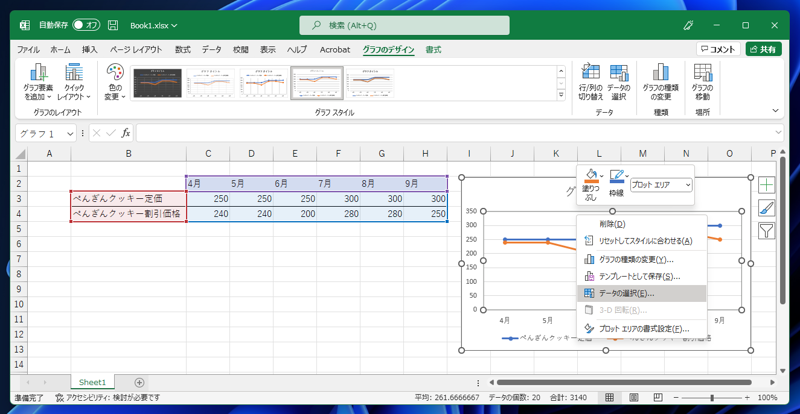Switch to Page Layout view icon
The width and height of the screenshot is (800, 414).
(x=634, y=397)
